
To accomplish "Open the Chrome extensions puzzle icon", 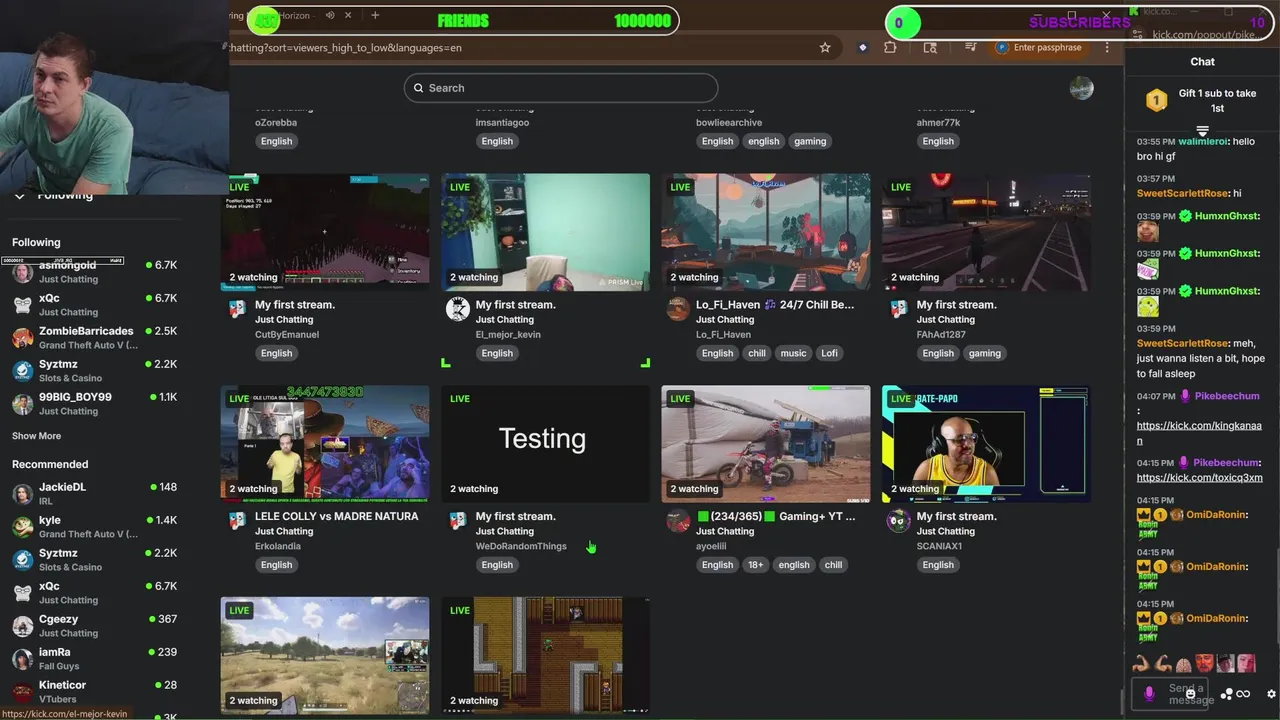I will (x=890, y=47).
